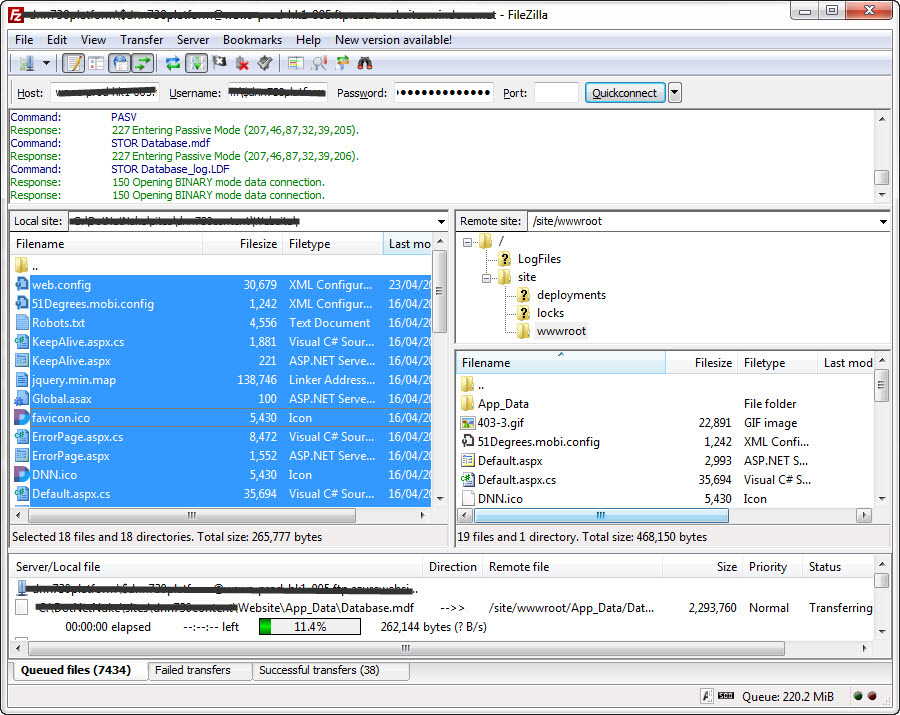The width and height of the screenshot is (900, 715).
Task: Switch to the Successful transfers tab
Action: (x=329, y=670)
